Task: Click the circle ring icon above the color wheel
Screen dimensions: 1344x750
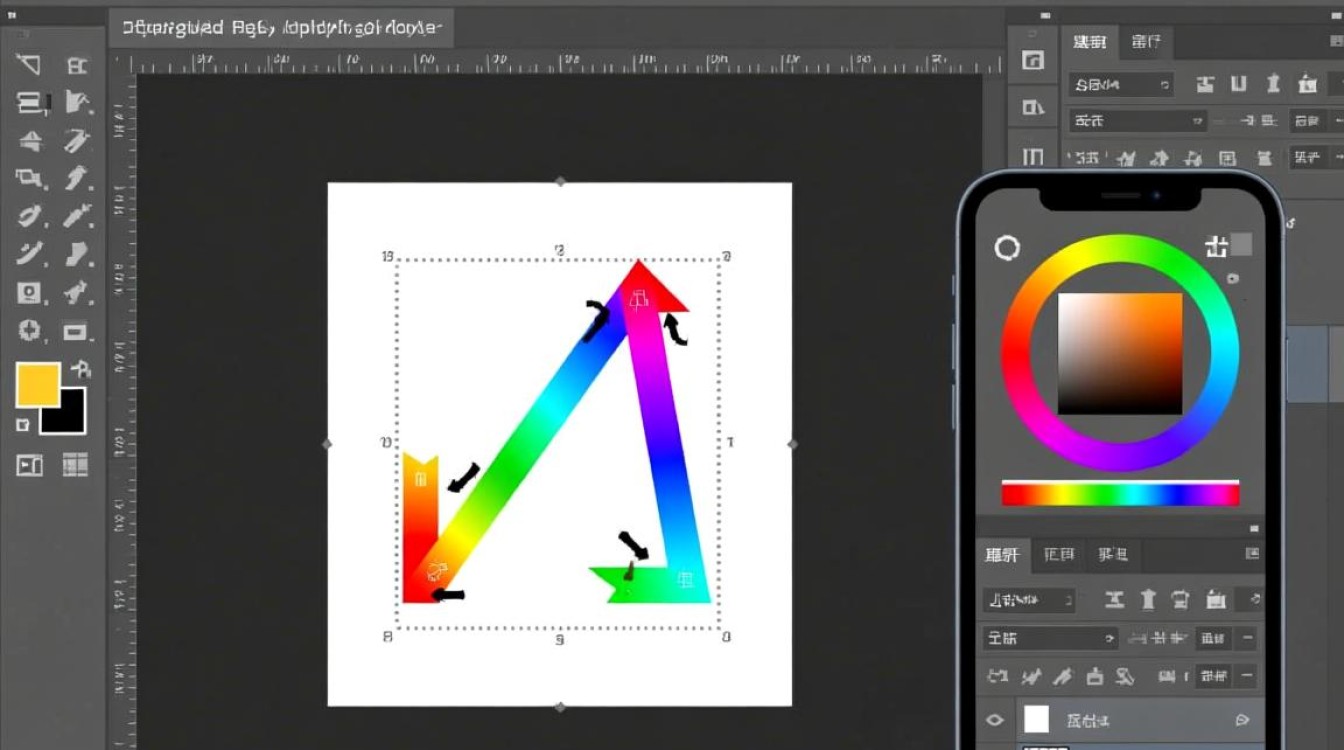Action: [x=1007, y=248]
